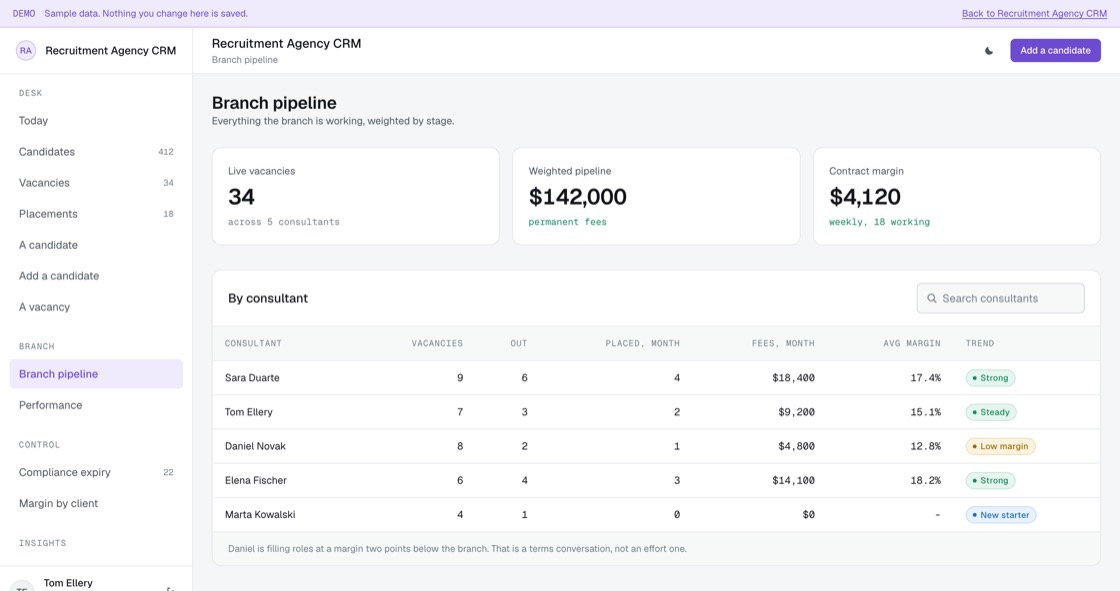Click the Tom Ellery avatar at sidebar bottom
The width and height of the screenshot is (1120, 591).
click(x=21, y=586)
